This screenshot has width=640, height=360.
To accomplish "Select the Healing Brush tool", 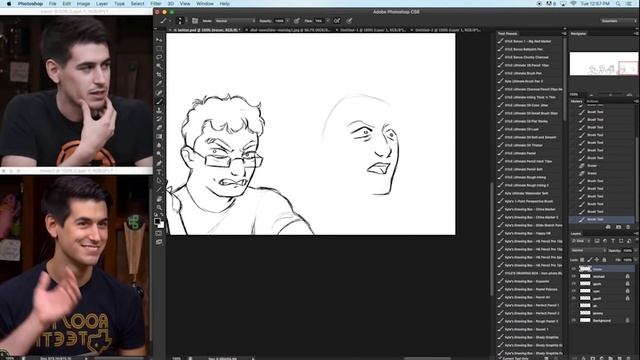I will pos(159,93).
